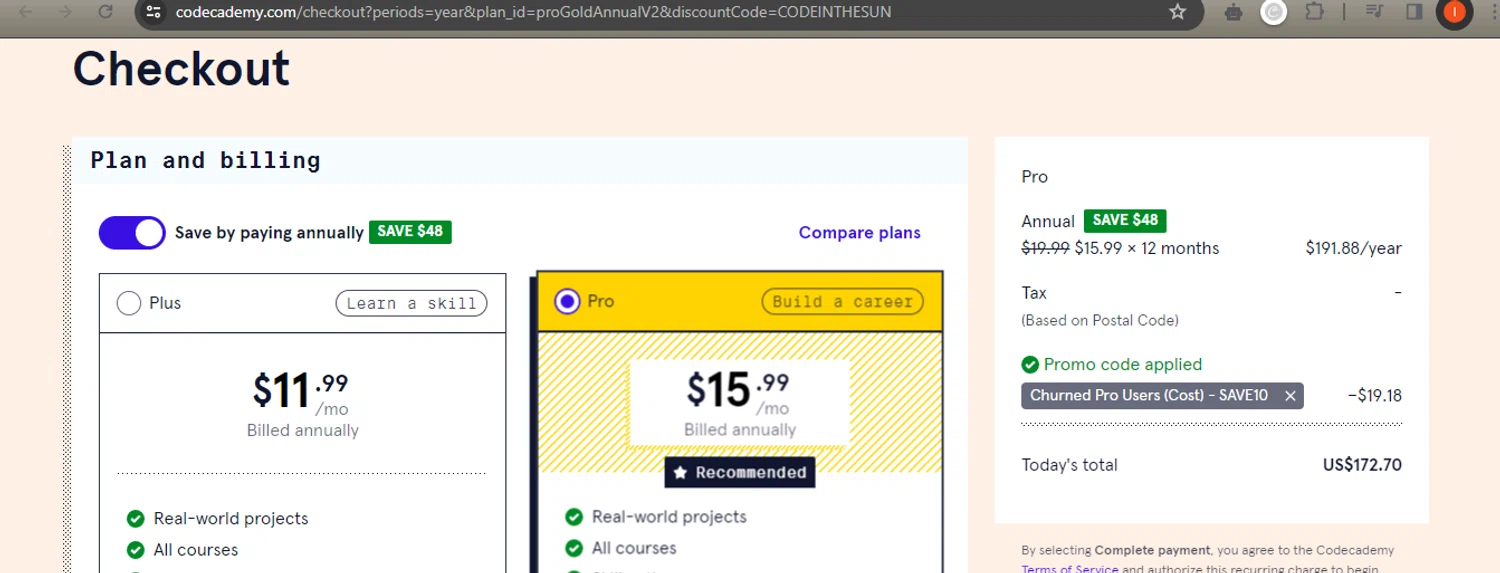Select the Plus plan radio button
Image resolution: width=1500 pixels, height=573 pixels.
tap(128, 303)
